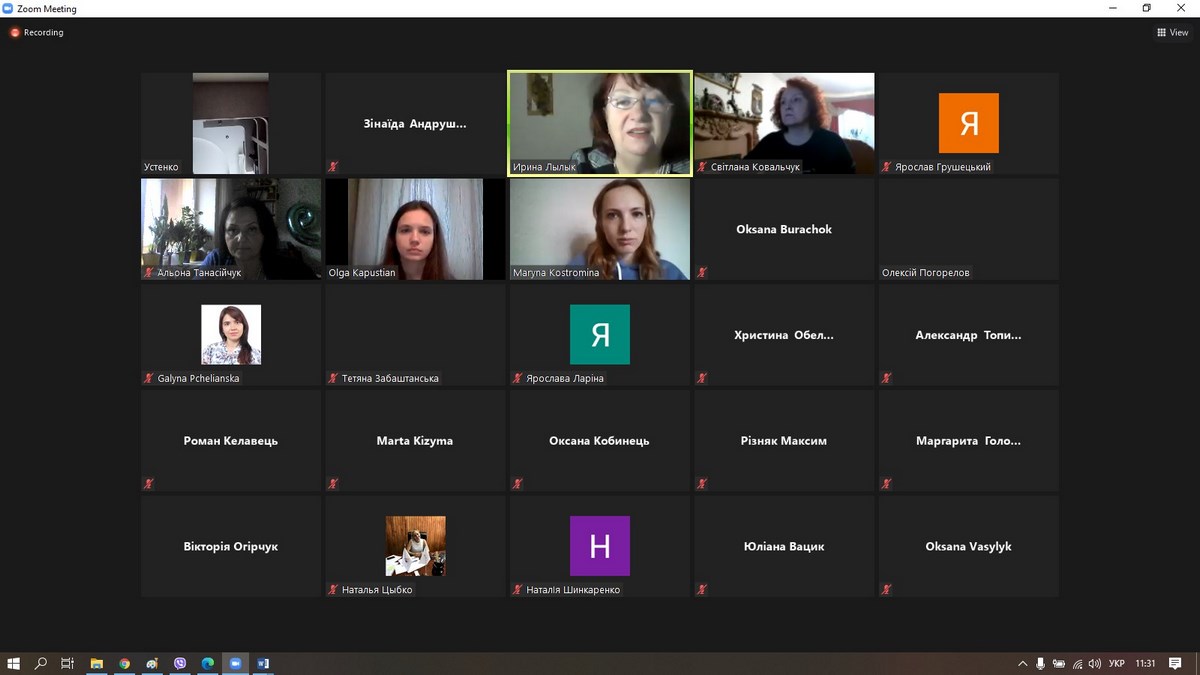1200x675 pixels.
Task: Click the red Recording indicator icon
Action: coord(15,32)
